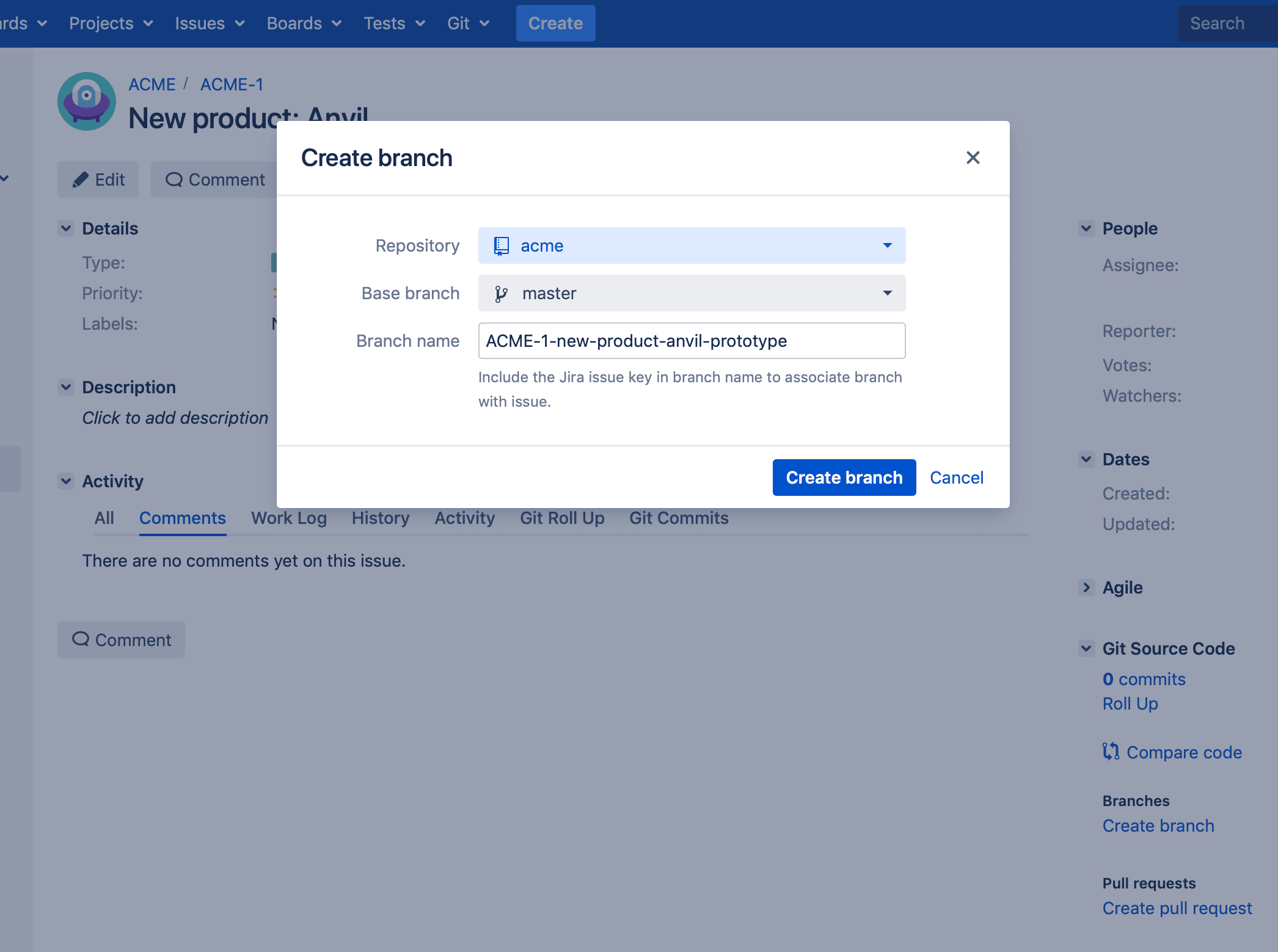Click the blue Create branch button
This screenshot has width=1278, height=952.
(x=844, y=478)
